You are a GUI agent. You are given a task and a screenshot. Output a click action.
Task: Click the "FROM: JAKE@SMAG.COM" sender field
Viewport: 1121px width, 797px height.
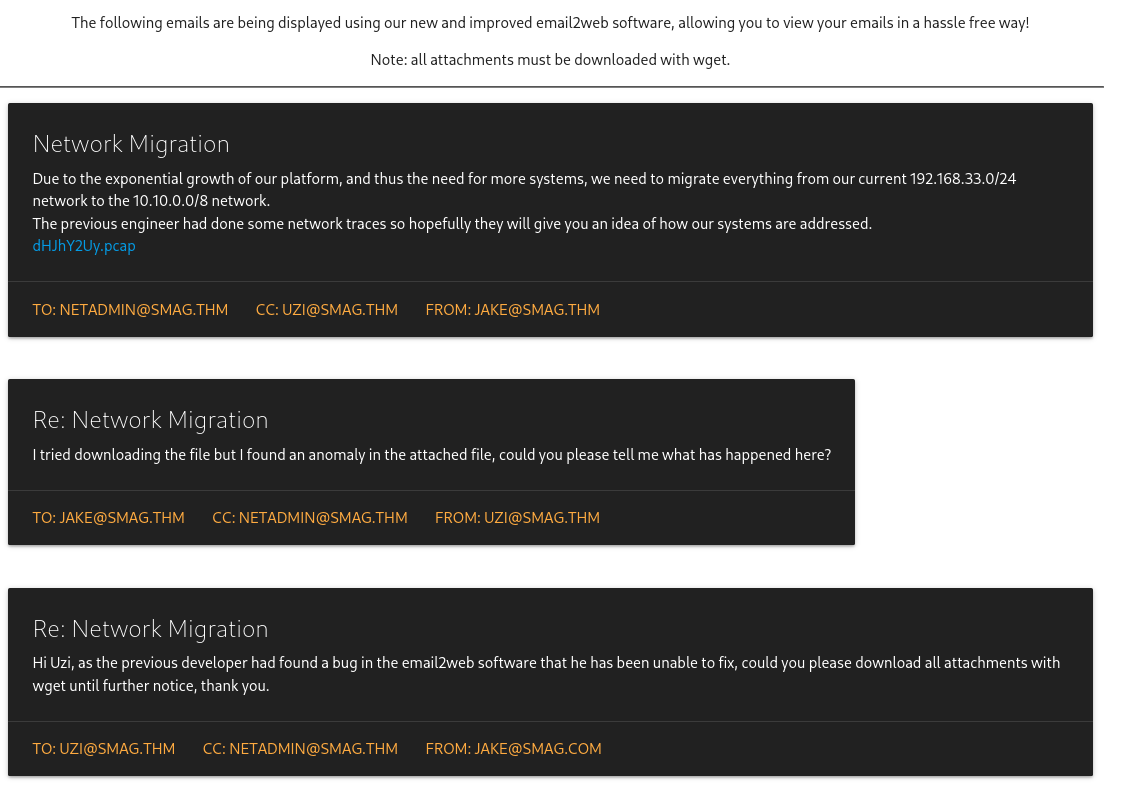tap(513, 749)
